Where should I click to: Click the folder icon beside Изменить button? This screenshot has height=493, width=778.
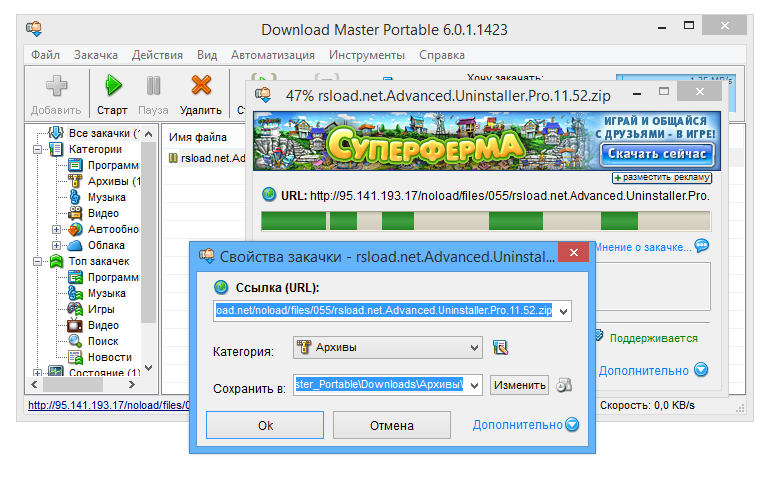tap(564, 385)
